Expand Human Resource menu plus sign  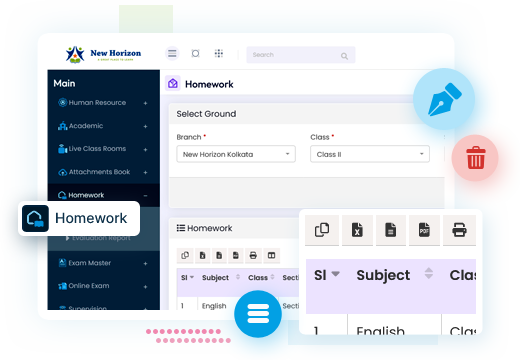145,103
